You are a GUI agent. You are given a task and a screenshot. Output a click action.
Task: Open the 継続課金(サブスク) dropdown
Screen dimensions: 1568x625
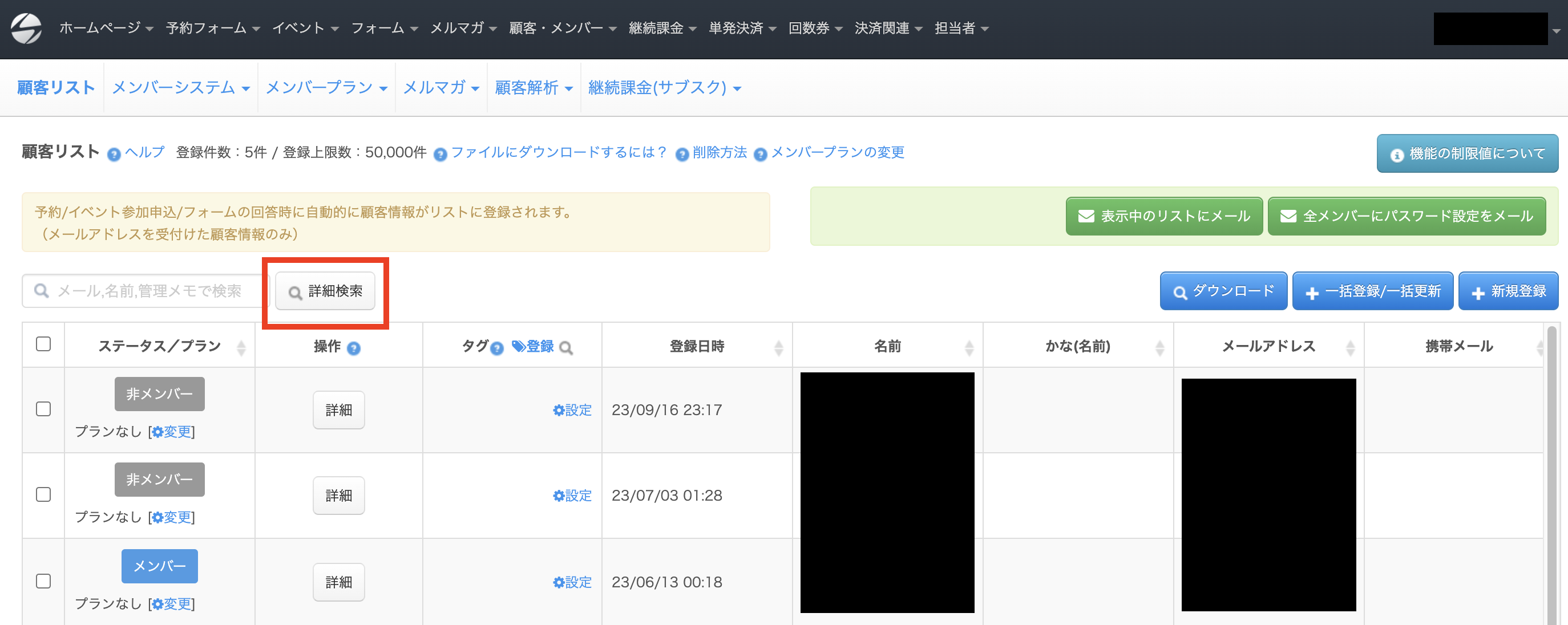pos(664,88)
